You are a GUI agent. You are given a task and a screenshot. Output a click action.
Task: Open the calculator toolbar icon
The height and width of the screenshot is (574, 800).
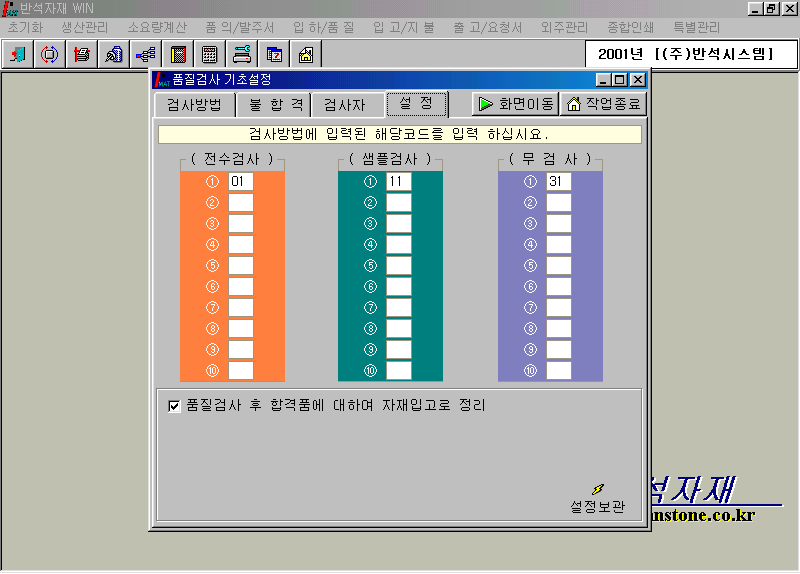point(210,54)
